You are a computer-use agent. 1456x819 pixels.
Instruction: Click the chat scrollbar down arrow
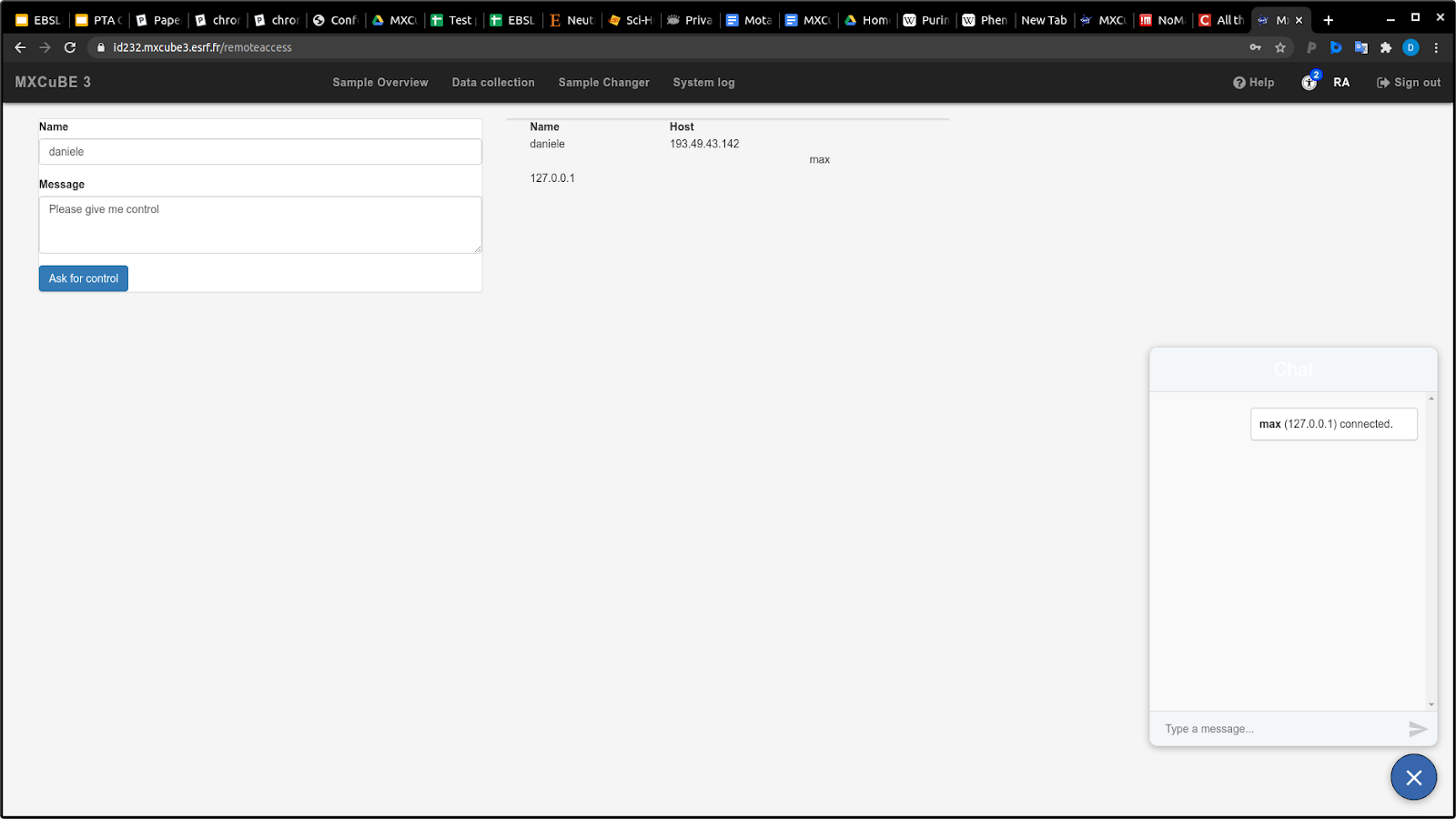point(1431,704)
